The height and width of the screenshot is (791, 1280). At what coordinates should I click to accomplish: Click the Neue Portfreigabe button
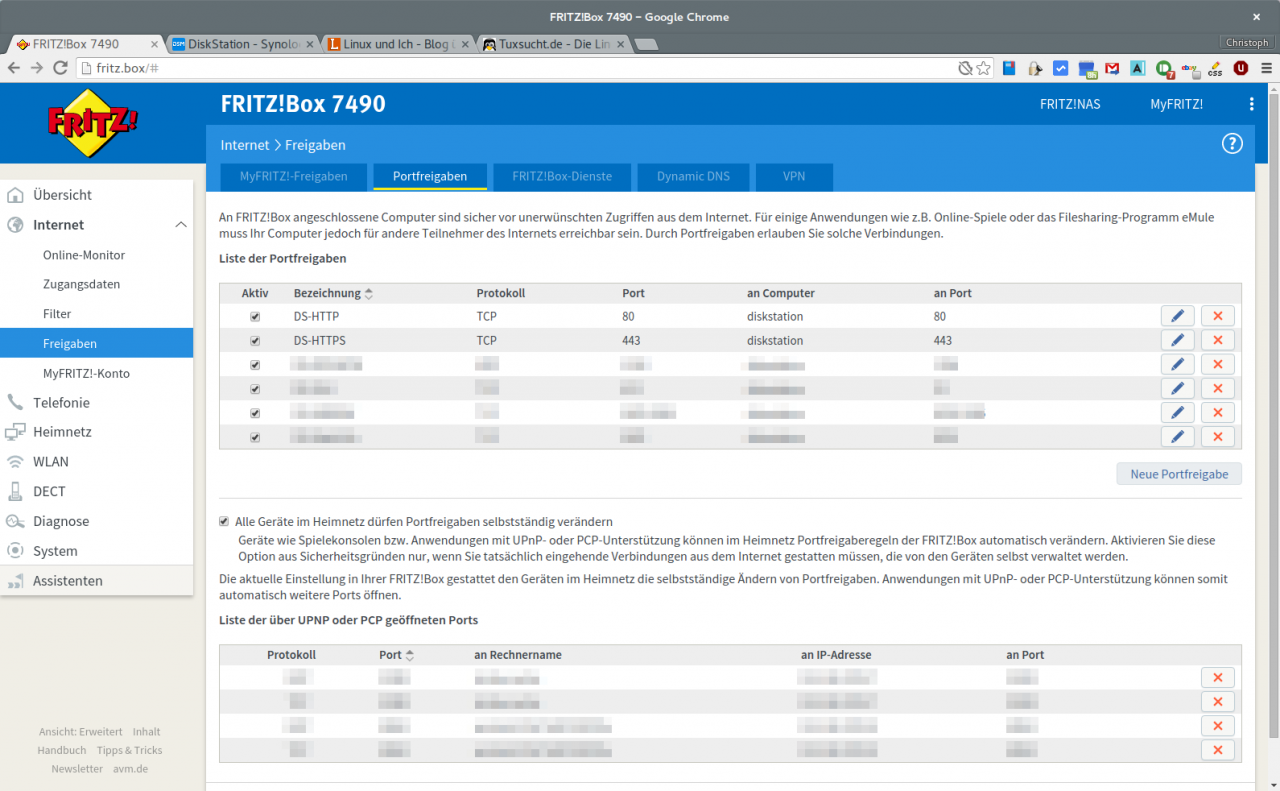coord(1179,474)
